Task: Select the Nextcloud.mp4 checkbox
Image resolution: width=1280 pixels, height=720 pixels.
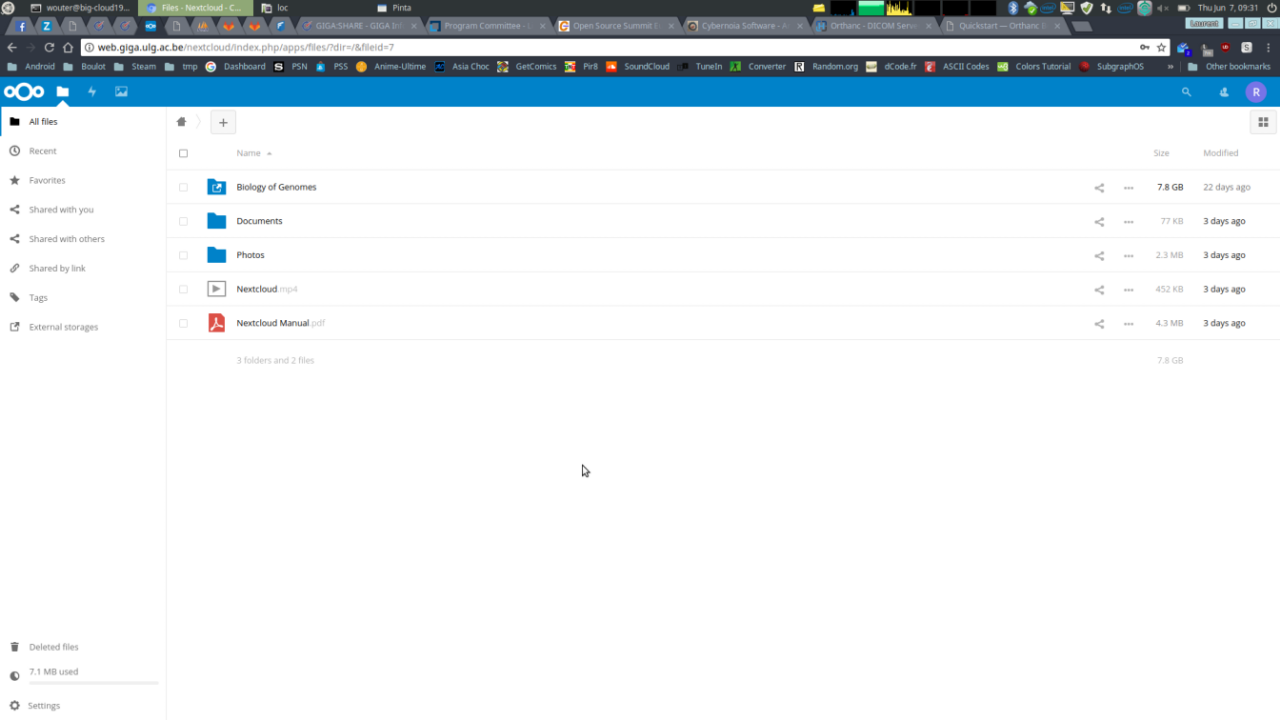Action: 183,289
